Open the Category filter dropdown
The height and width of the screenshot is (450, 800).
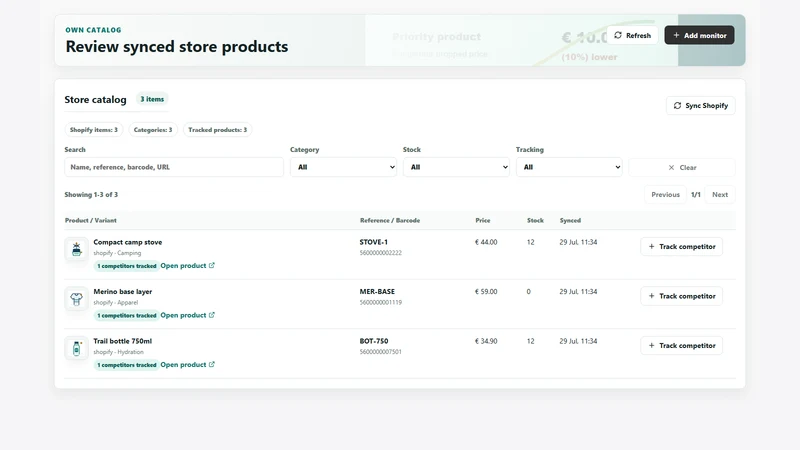pyautogui.click(x=343, y=167)
